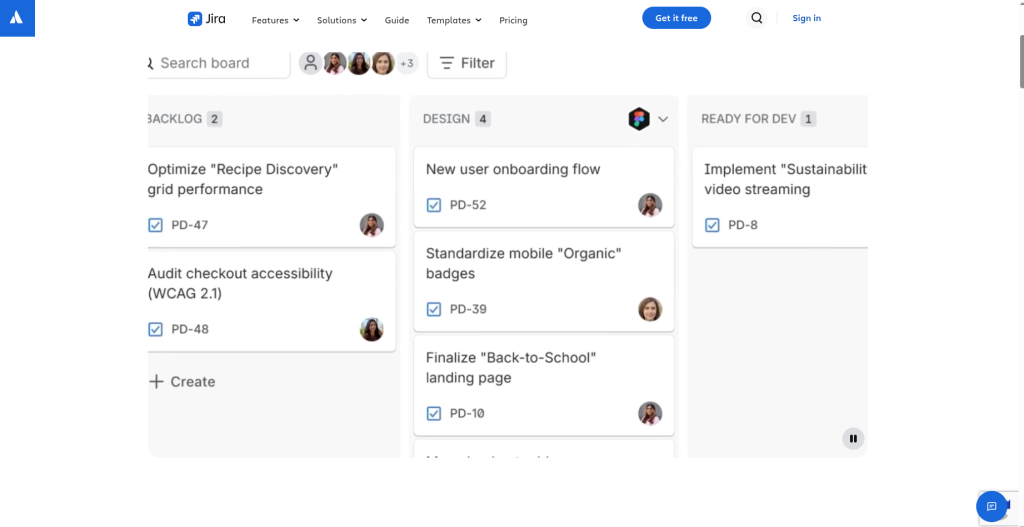Open card Standardize mobile "Organic" badges
1024x527 pixels.
544,281
